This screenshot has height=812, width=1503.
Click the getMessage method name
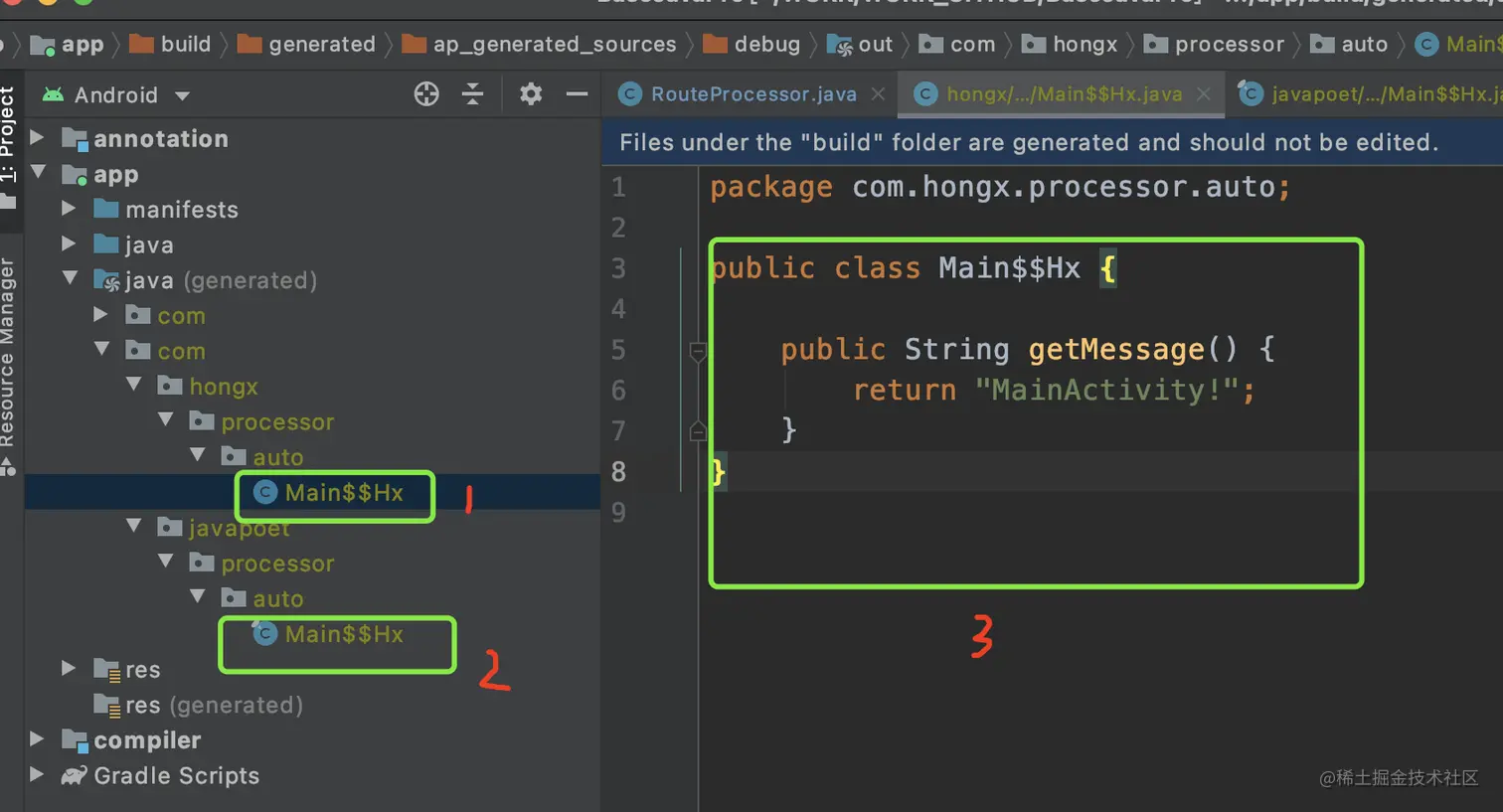tap(1116, 350)
